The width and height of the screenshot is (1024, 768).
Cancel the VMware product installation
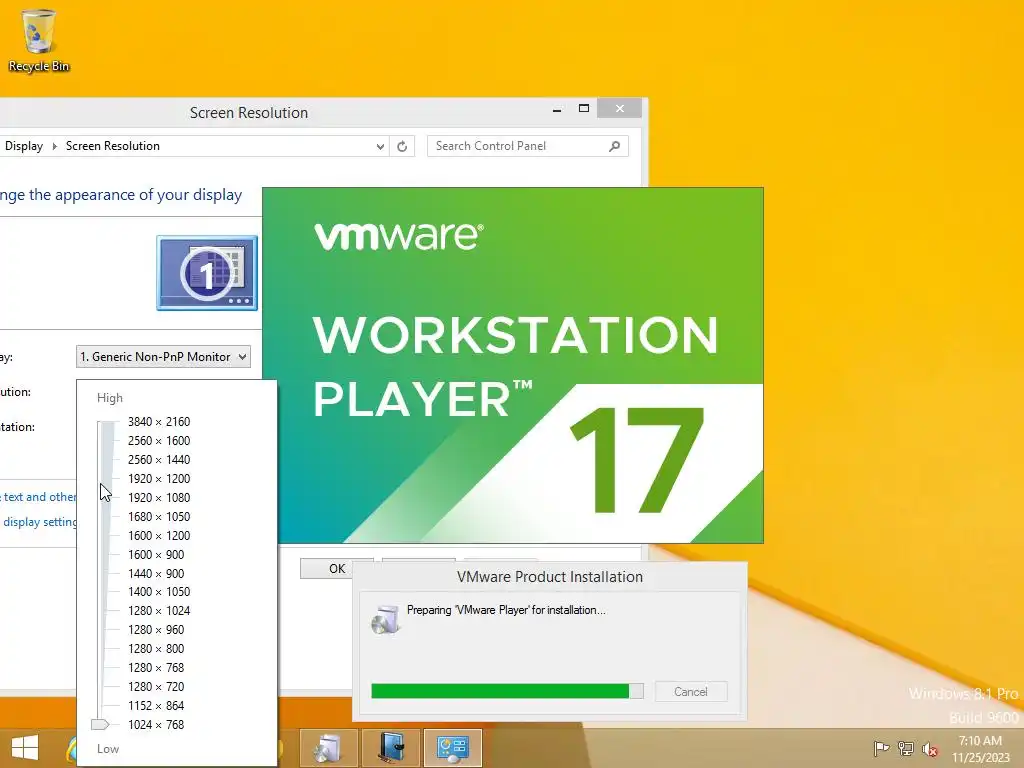click(691, 692)
